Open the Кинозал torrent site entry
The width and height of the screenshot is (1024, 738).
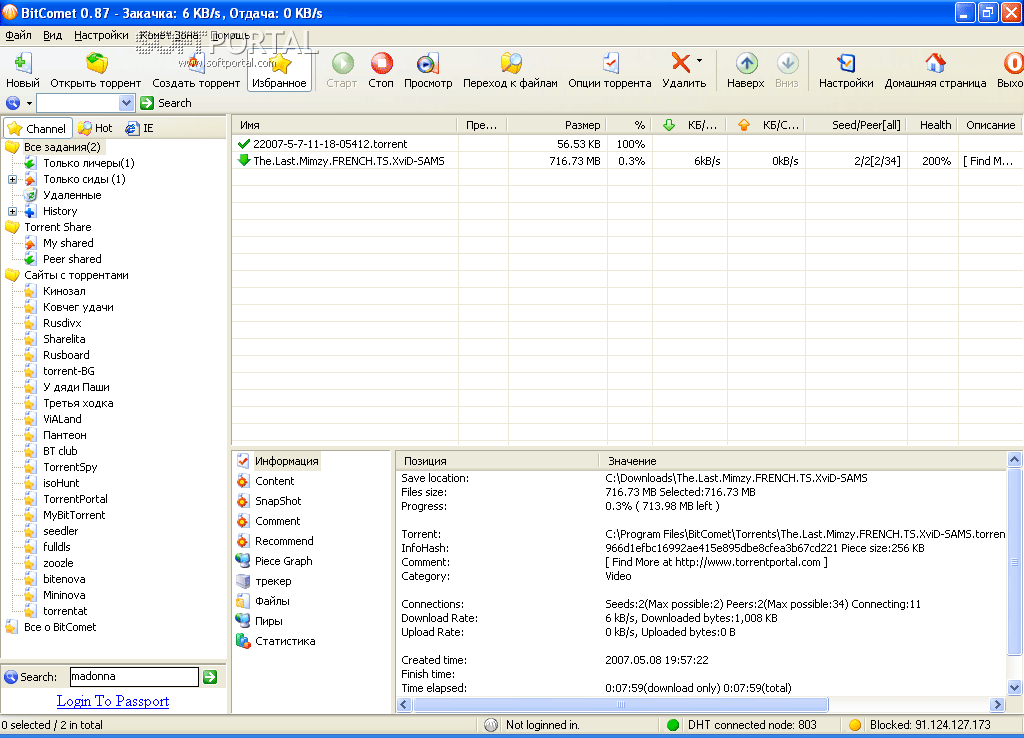64,291
